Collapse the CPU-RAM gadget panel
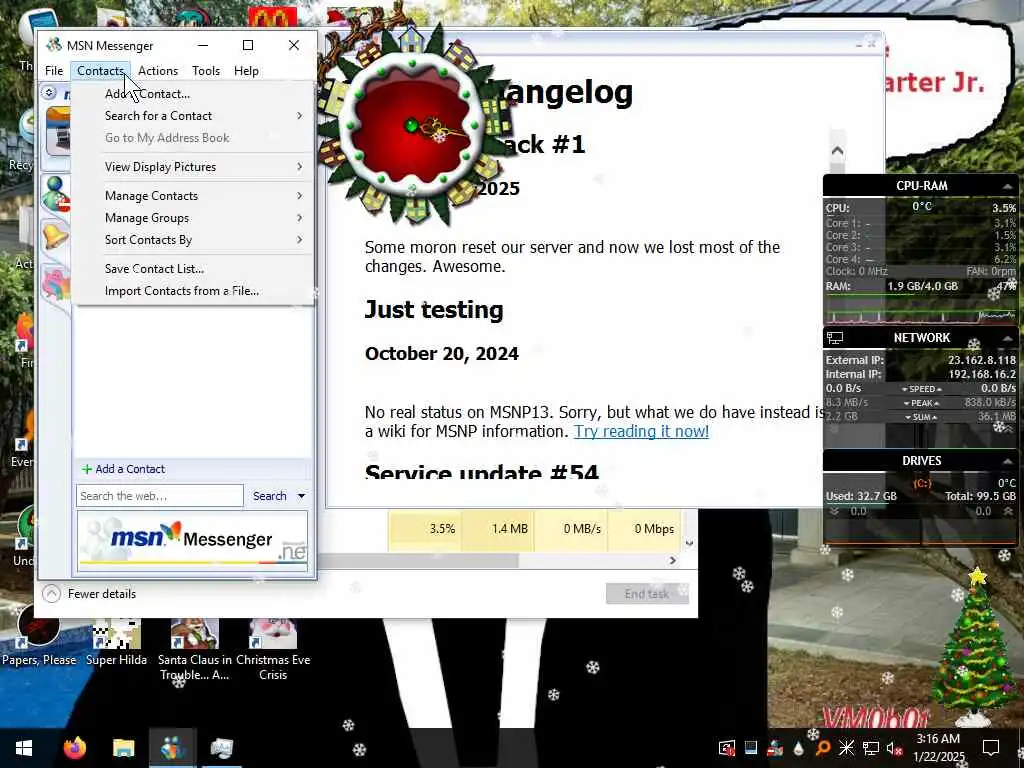Image resolution: width=1024 pixels, height=768 pixels. click(x=1007, y=187)
